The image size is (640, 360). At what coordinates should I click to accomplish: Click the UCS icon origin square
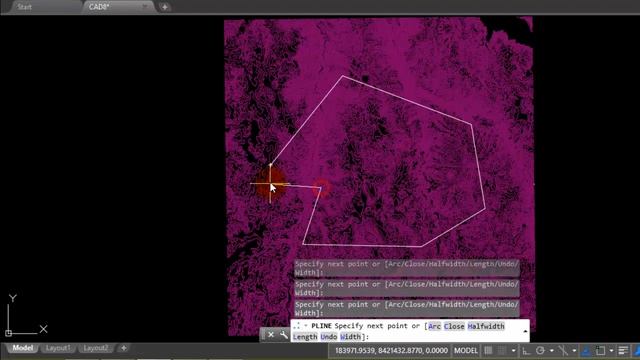[x=9, y=333]
